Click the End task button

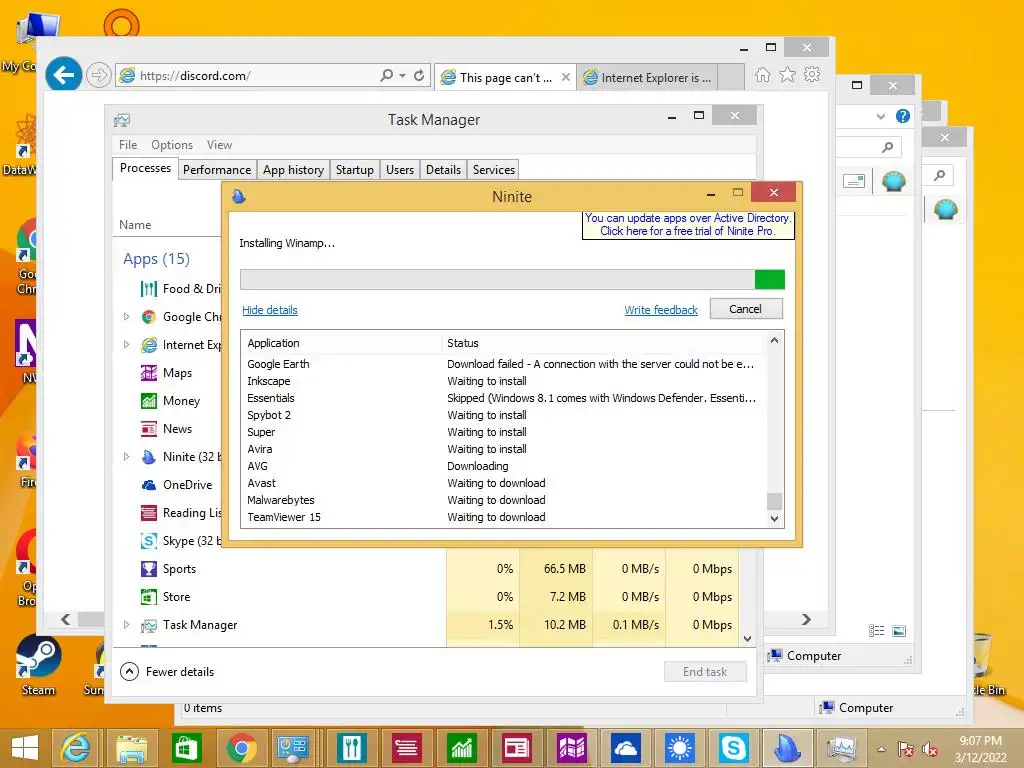705,671
